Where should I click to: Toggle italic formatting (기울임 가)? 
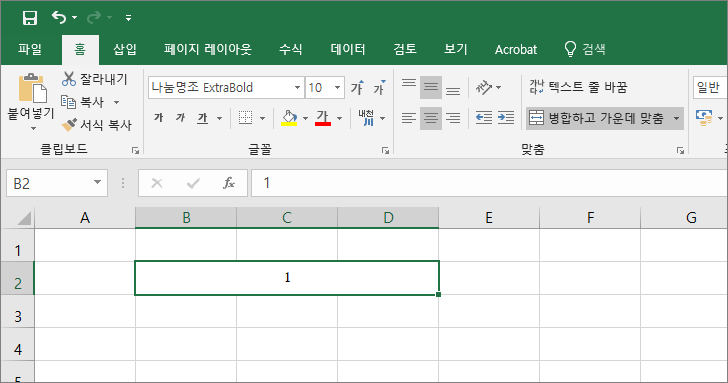click(x=181, y=118)
